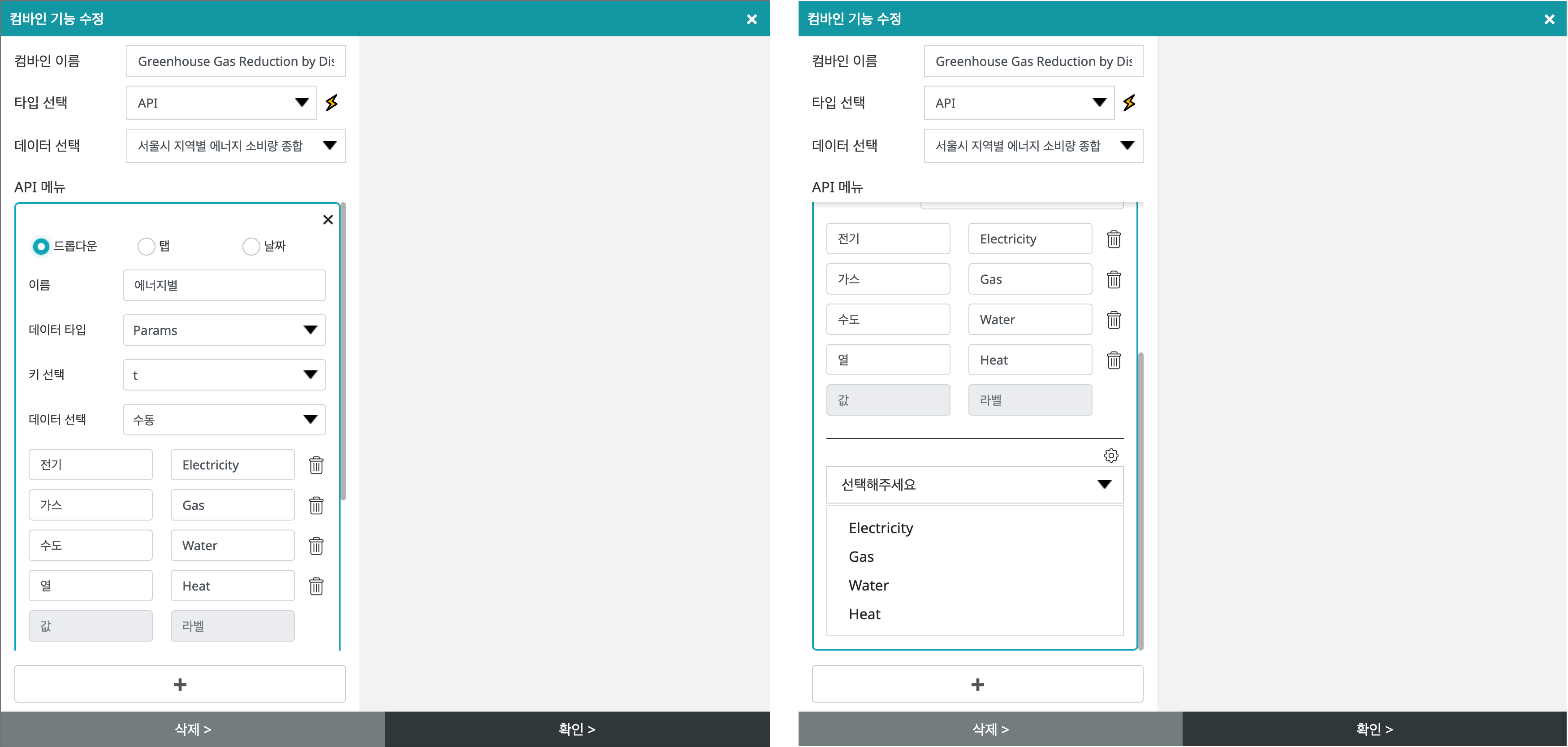The width and height of the screenshot is (1568, 747).
Task: Click lightning bolt icon in right dialog
Action: pos(1129,103)
